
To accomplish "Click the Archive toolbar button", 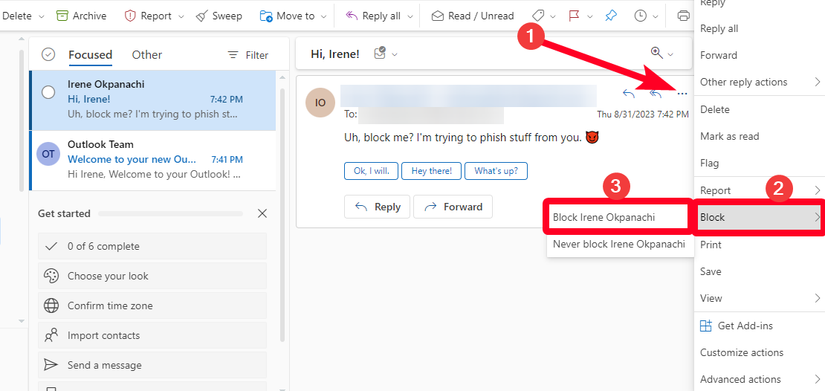I will coord(81,16).
